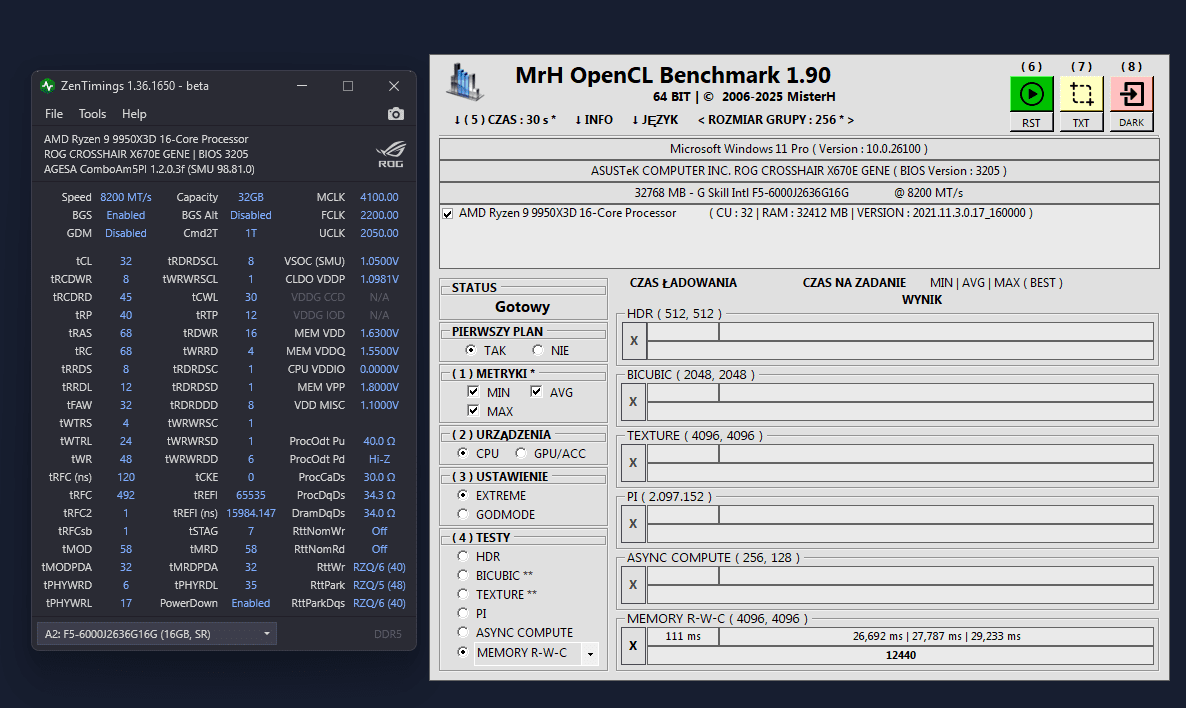
Task: Select TEXTURE test radio button
Action: click(x=463, y=594)
